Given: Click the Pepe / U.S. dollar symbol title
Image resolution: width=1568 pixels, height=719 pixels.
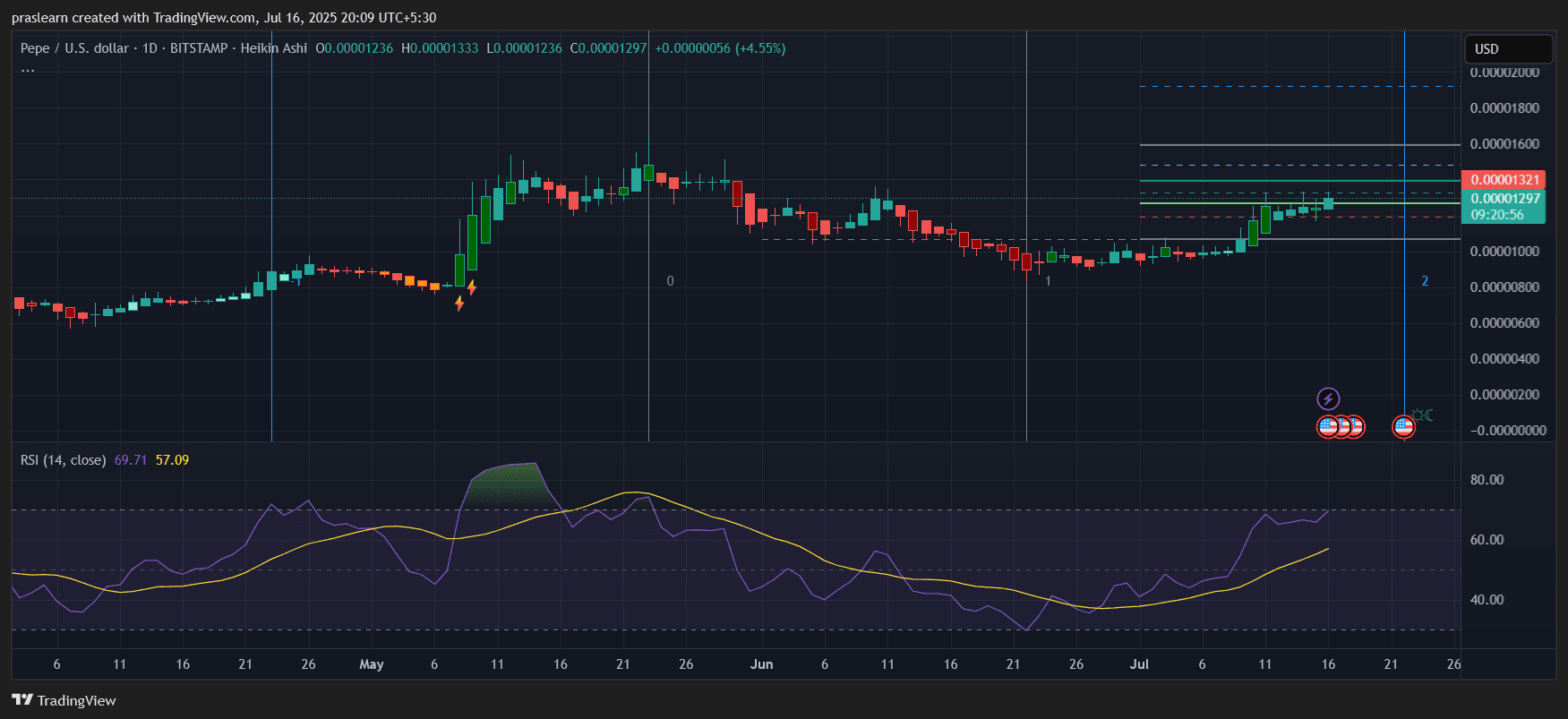Looking at the screenshot, I should pyautogui.click(x=74, y=48).
